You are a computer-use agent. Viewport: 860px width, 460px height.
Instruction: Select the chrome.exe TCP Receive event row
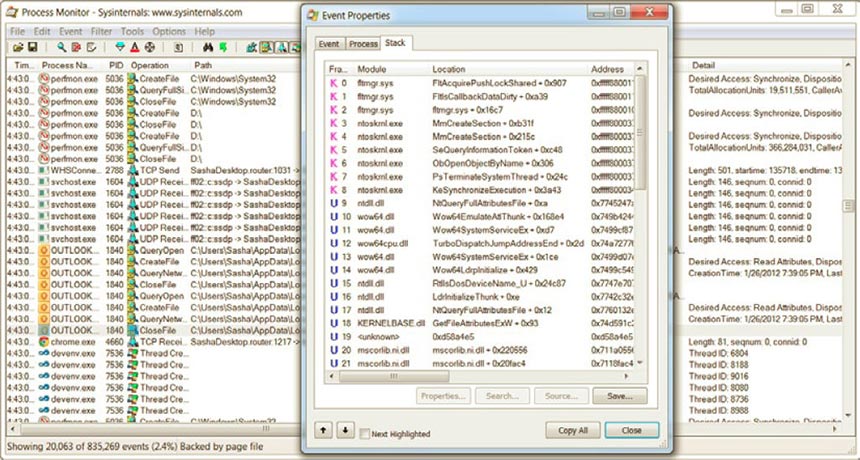click(x=154, y=342)
